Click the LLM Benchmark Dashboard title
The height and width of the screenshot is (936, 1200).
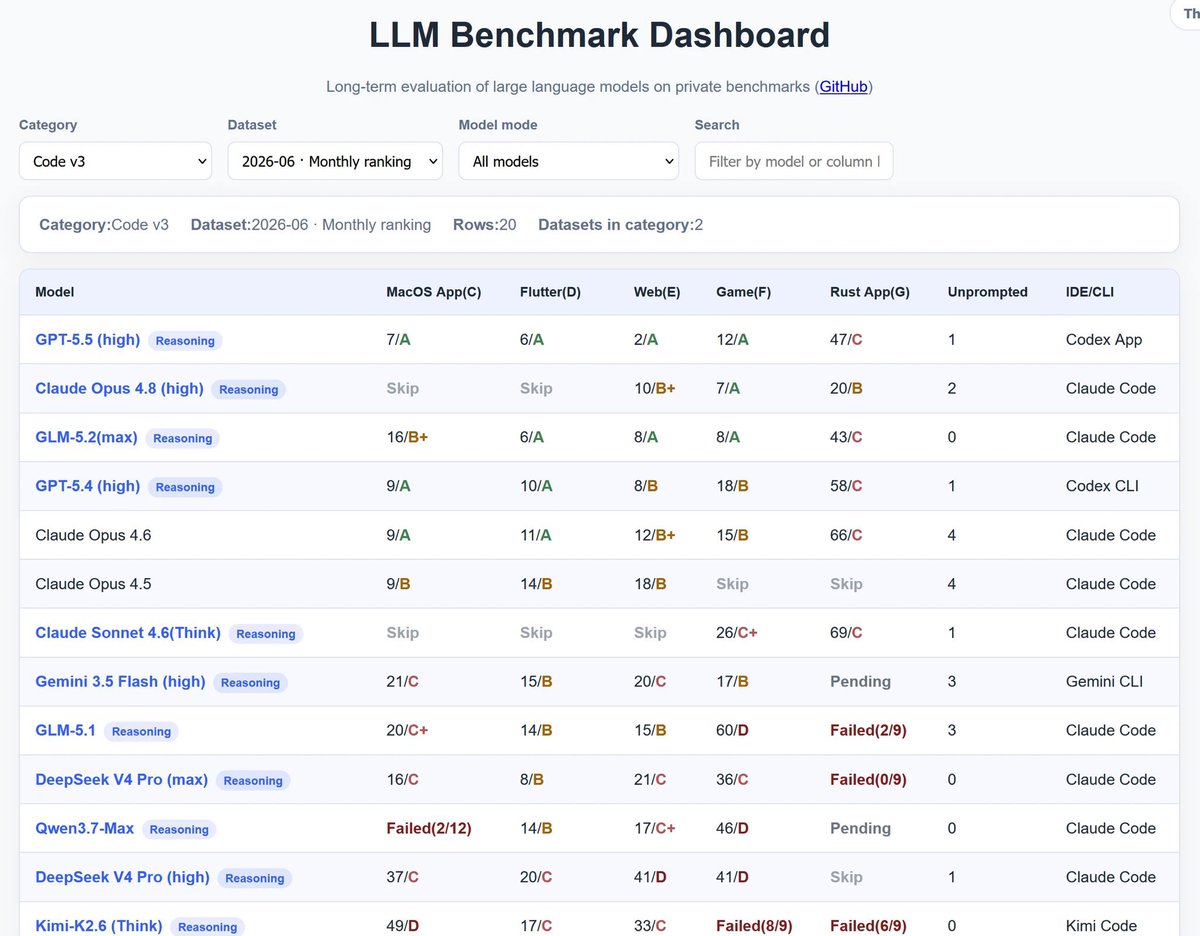tap(600, 35)
